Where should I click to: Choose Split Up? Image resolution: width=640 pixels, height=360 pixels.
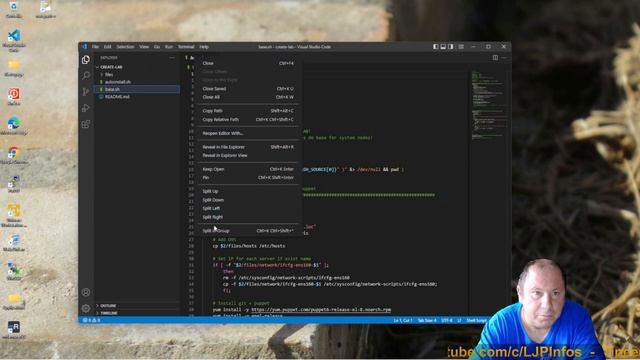coord(248,191)
